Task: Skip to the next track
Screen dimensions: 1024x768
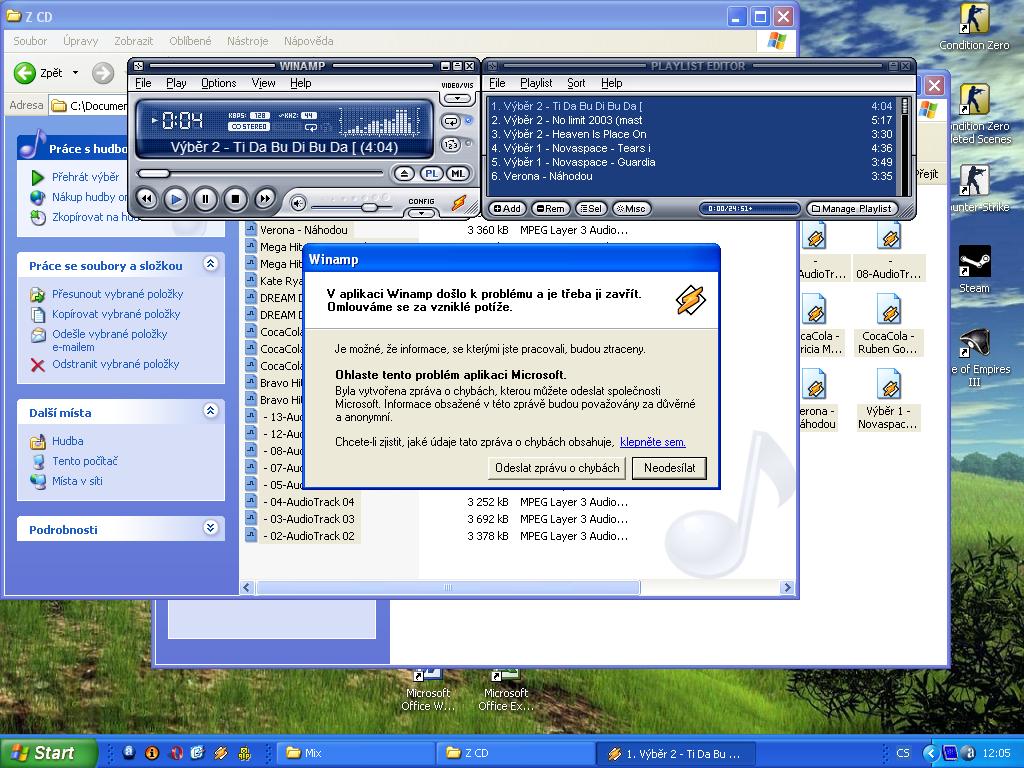Action: [x=264, y=199]
